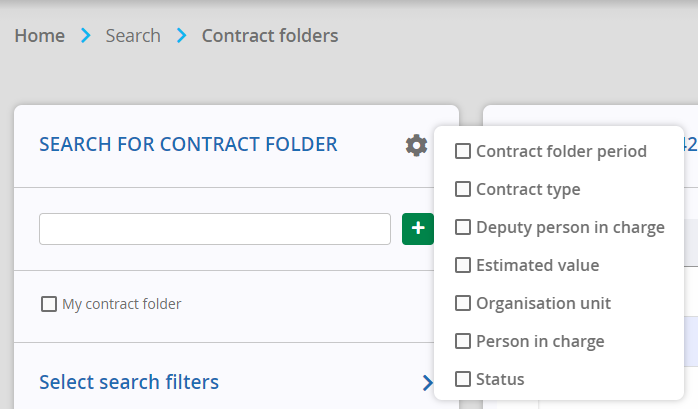Check Contract folder period option
Screen dimensions: 698x409
click(463, 151)
